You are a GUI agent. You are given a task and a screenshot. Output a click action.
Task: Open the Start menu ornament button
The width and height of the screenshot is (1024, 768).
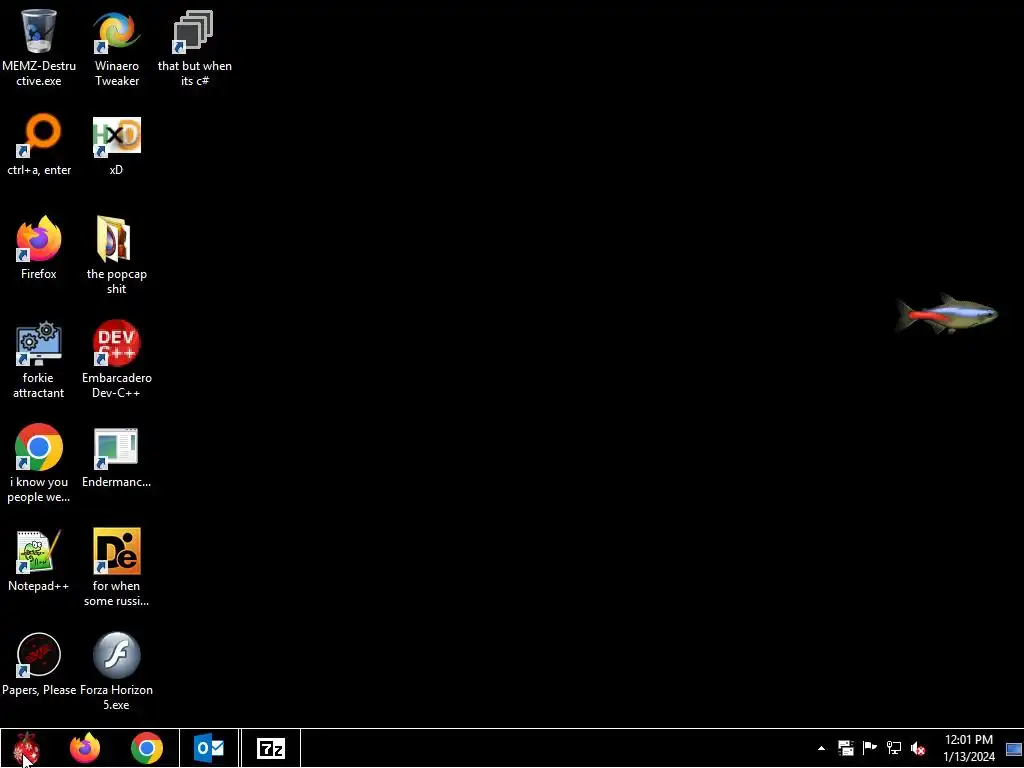click(x=26, y=748)
